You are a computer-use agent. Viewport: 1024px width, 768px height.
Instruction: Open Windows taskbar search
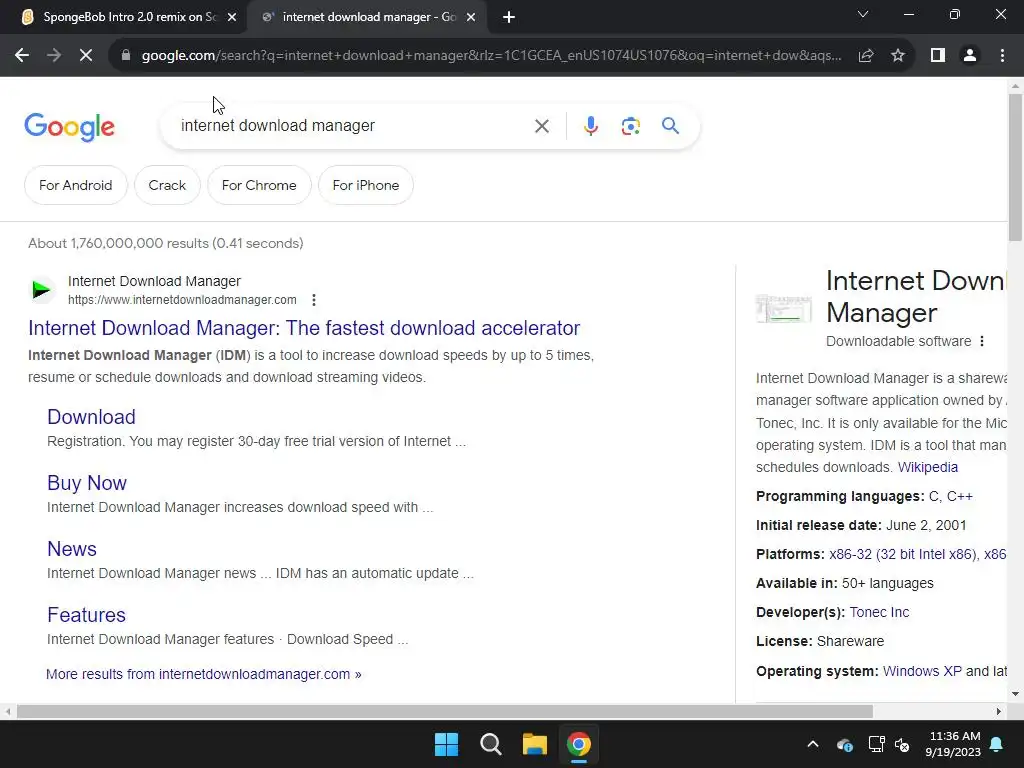490,744
